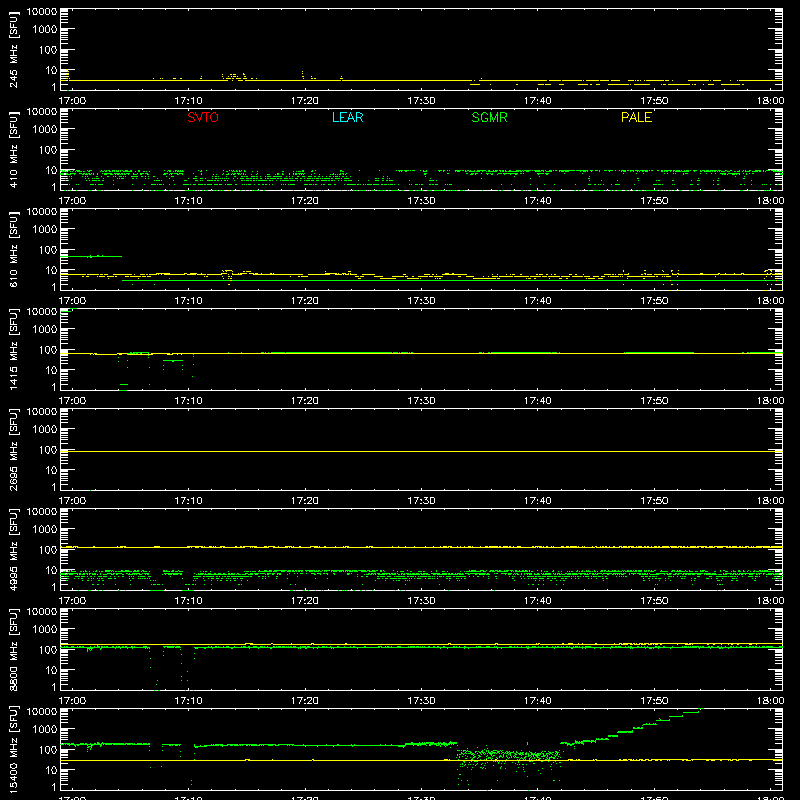Screen dimensions: 800x800
Task: Click the green SGMR station label
Action: 489,117
